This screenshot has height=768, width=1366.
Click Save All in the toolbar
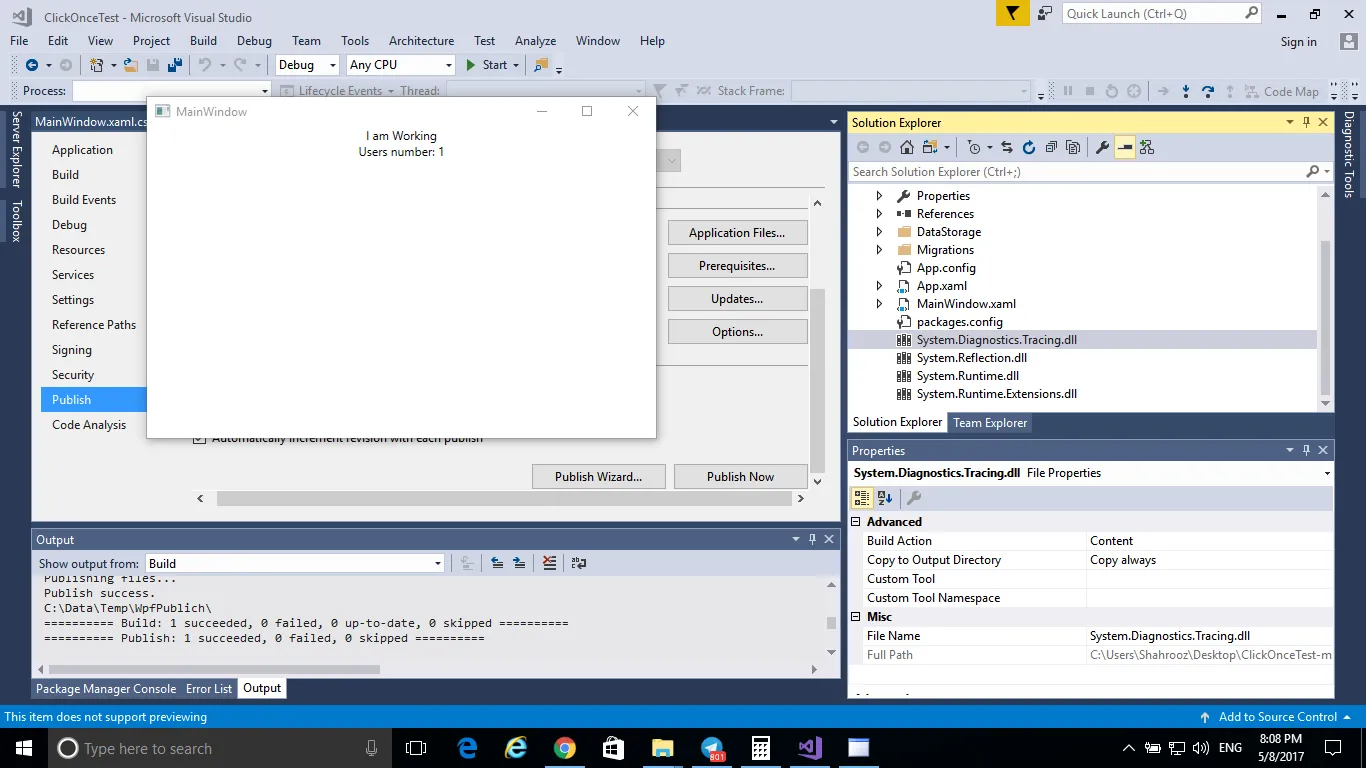pyautogui.click(x=175, y=65)
